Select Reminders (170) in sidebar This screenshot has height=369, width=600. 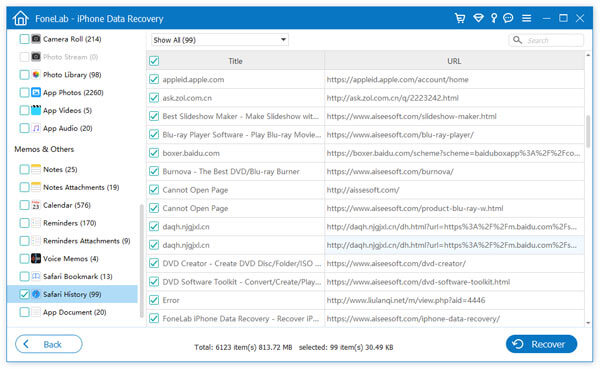pyautogui.click(x=70, y=223)
